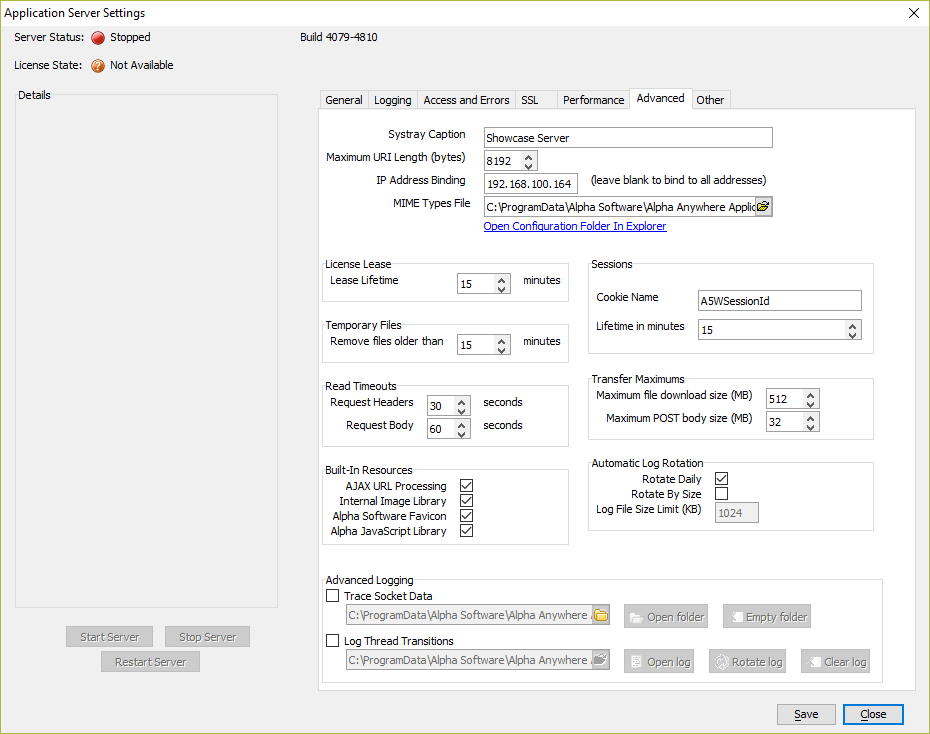The image size is (930, 734).
Task: Click the Restart Server button
Action: pyautogui.click(x=150, y=662)
